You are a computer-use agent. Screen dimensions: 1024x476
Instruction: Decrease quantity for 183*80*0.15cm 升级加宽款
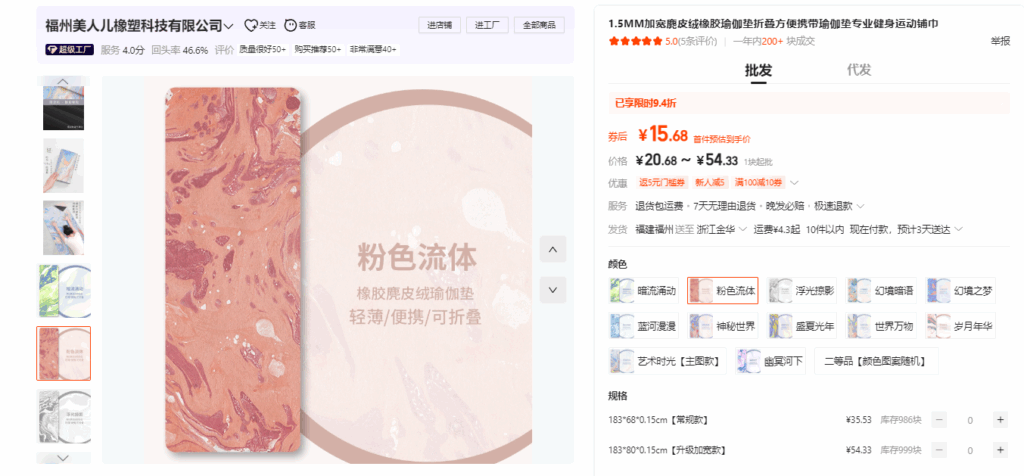939,450
